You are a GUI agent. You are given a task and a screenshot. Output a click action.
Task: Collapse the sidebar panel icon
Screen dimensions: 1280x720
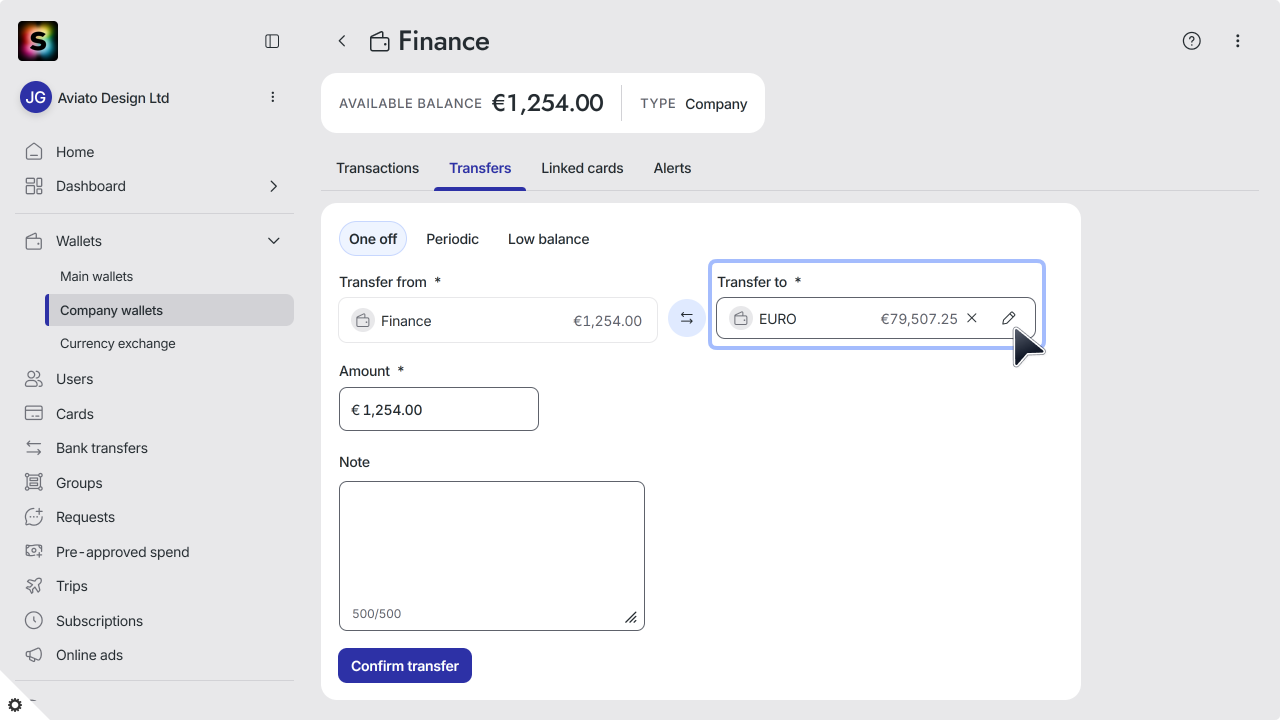click(x=272, y=41)
